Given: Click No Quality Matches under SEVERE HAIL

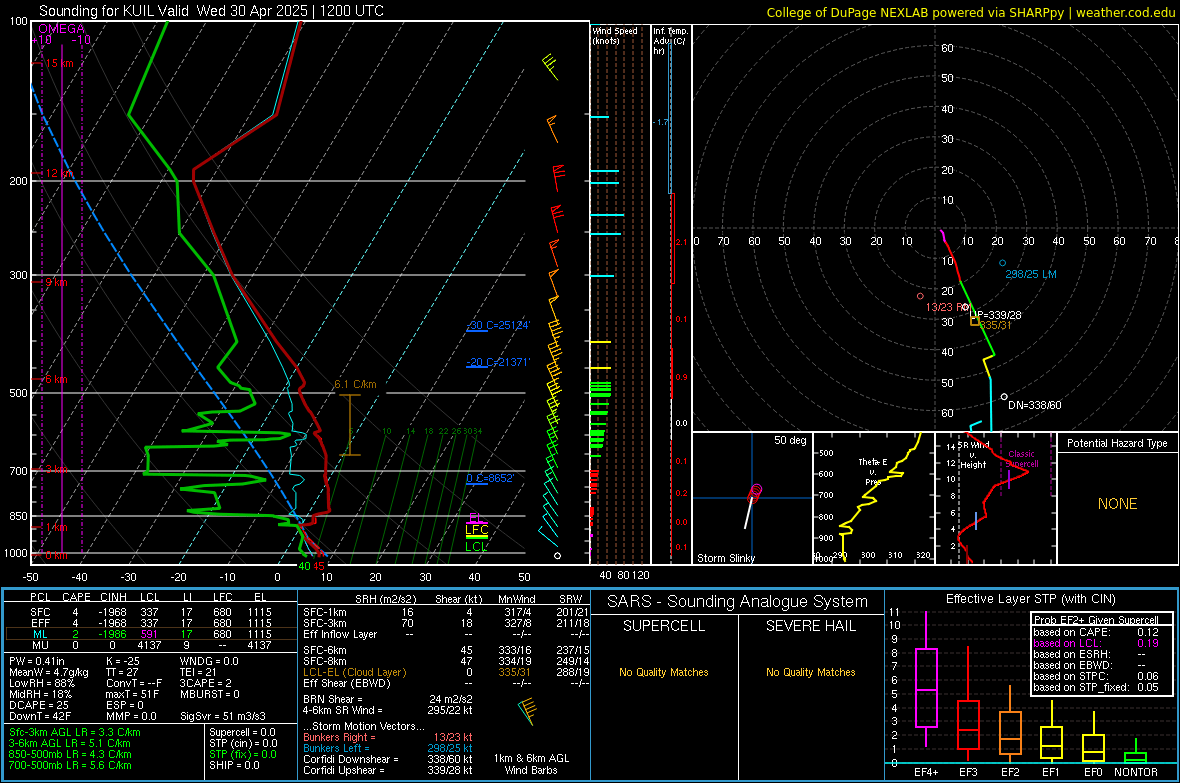Looking at the screenshot, I should point(810,672).
